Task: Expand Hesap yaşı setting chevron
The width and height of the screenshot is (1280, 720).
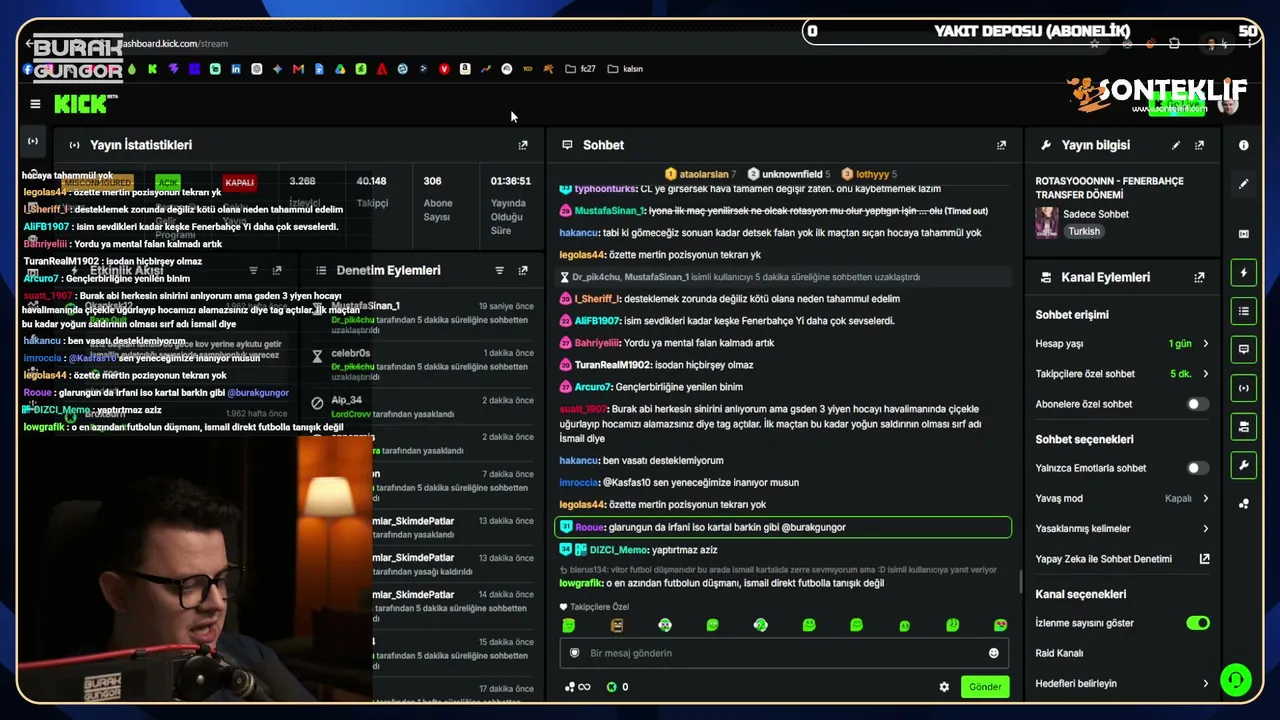Action: (x=1205, y=344)
